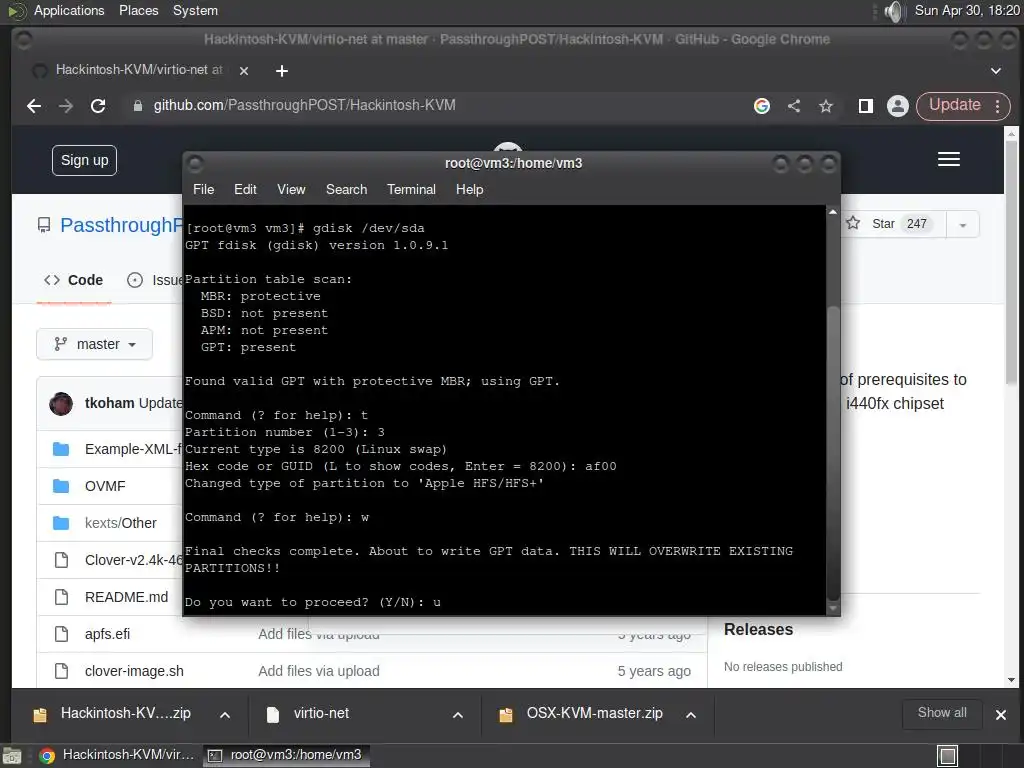Go back in Chrome history
Viewport: 1024px width, 768px height.
pyautogui.click(x=34, y=106)
